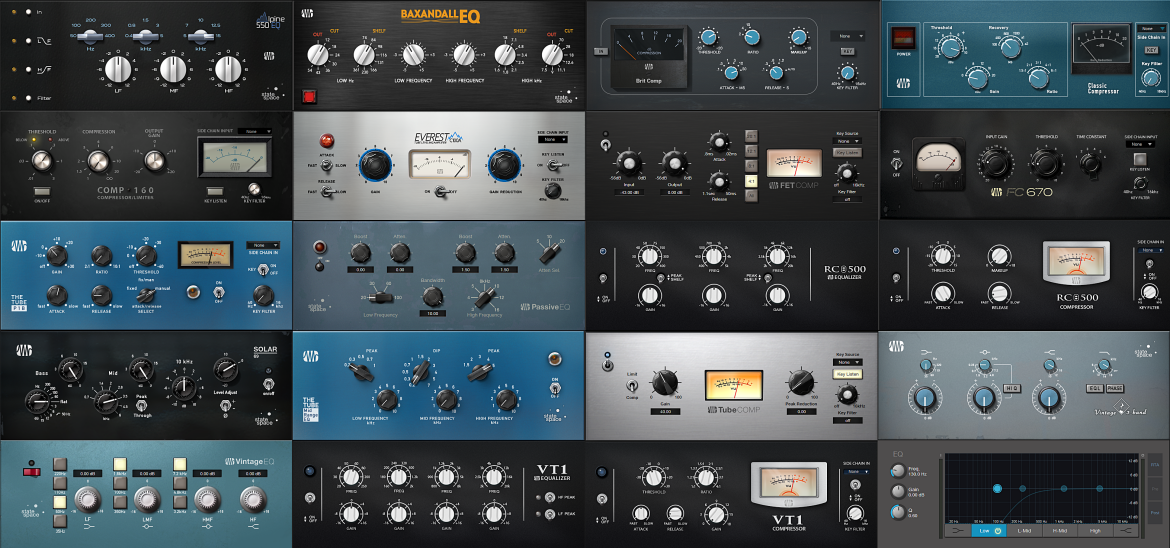Click the HI Q button on Vintage 3 Band
Image resolution: width=1170 pixels, height=548 pixels.
coord(1012,388)
